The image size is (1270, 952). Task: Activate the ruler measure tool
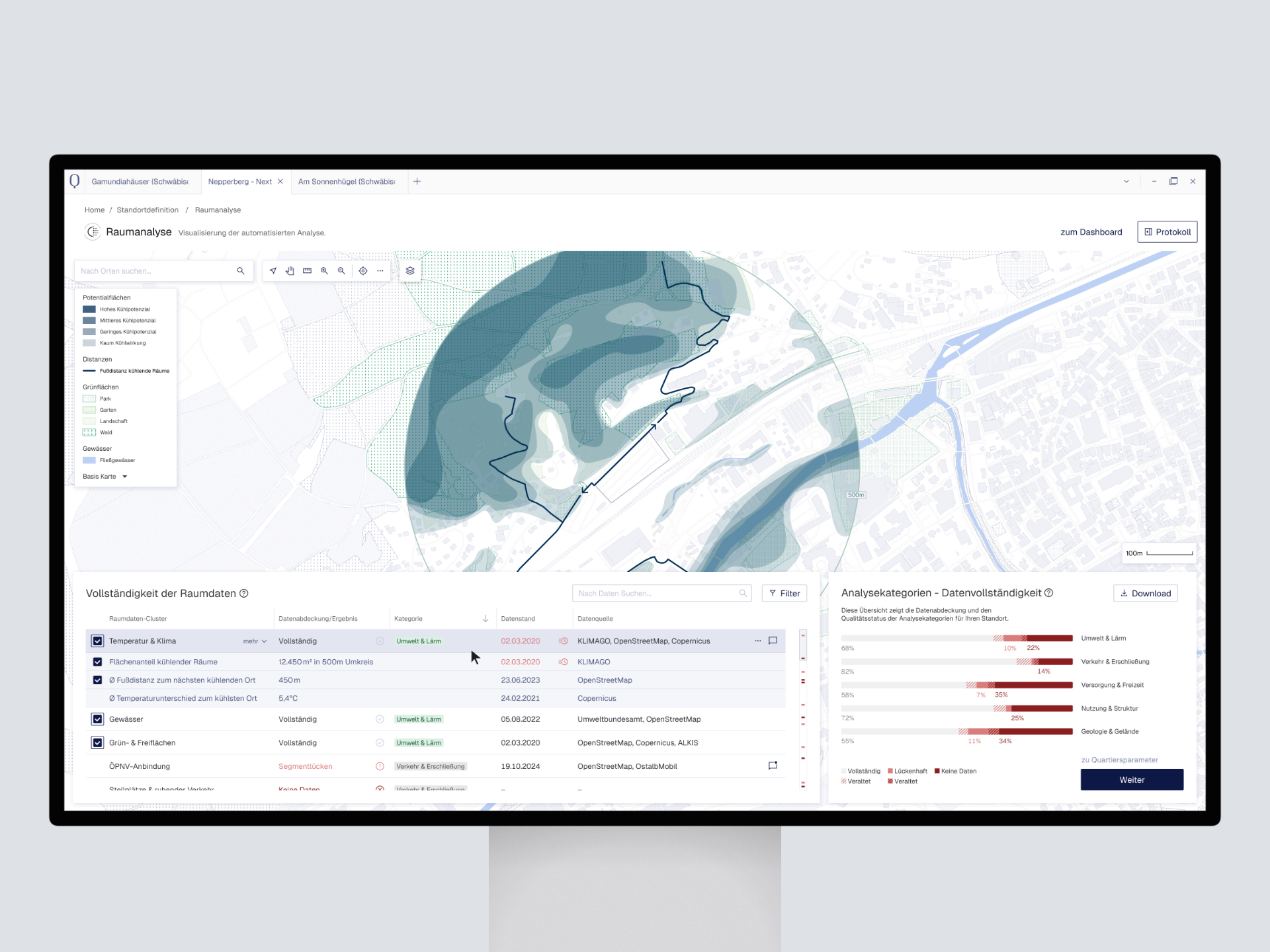click(x=307, y=271)
